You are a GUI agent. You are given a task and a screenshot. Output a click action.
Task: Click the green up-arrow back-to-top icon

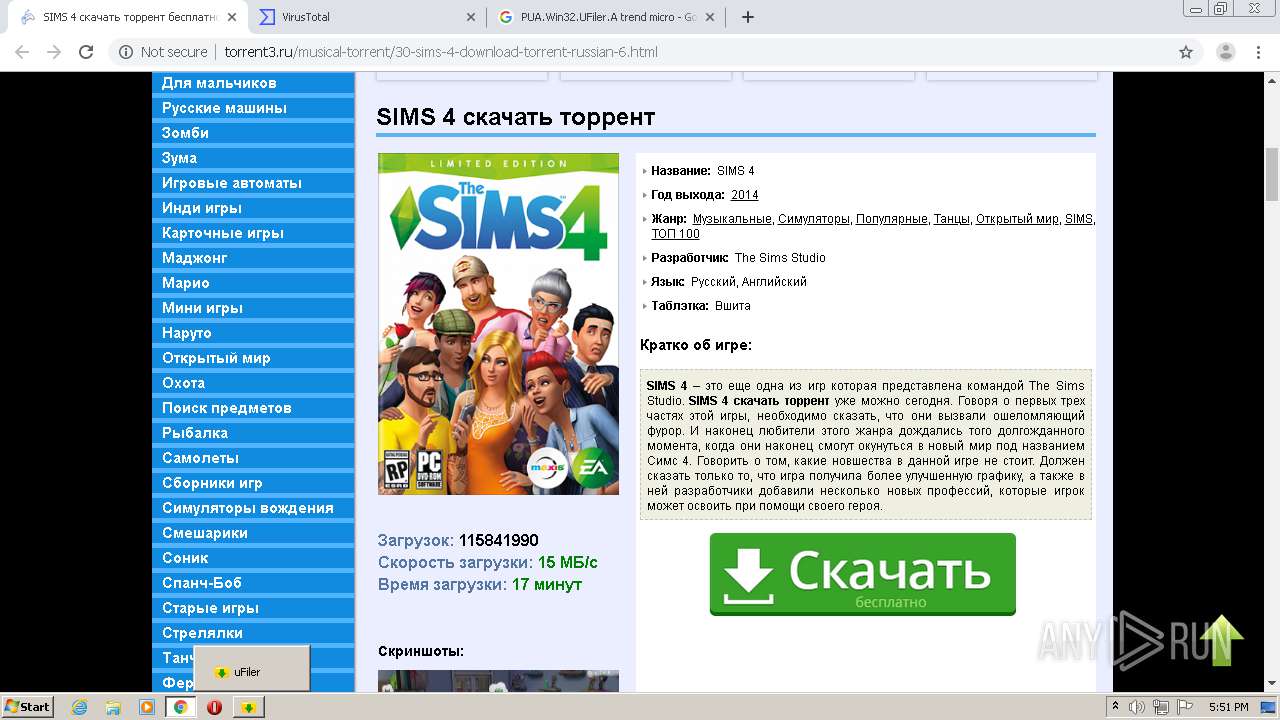1222,640
